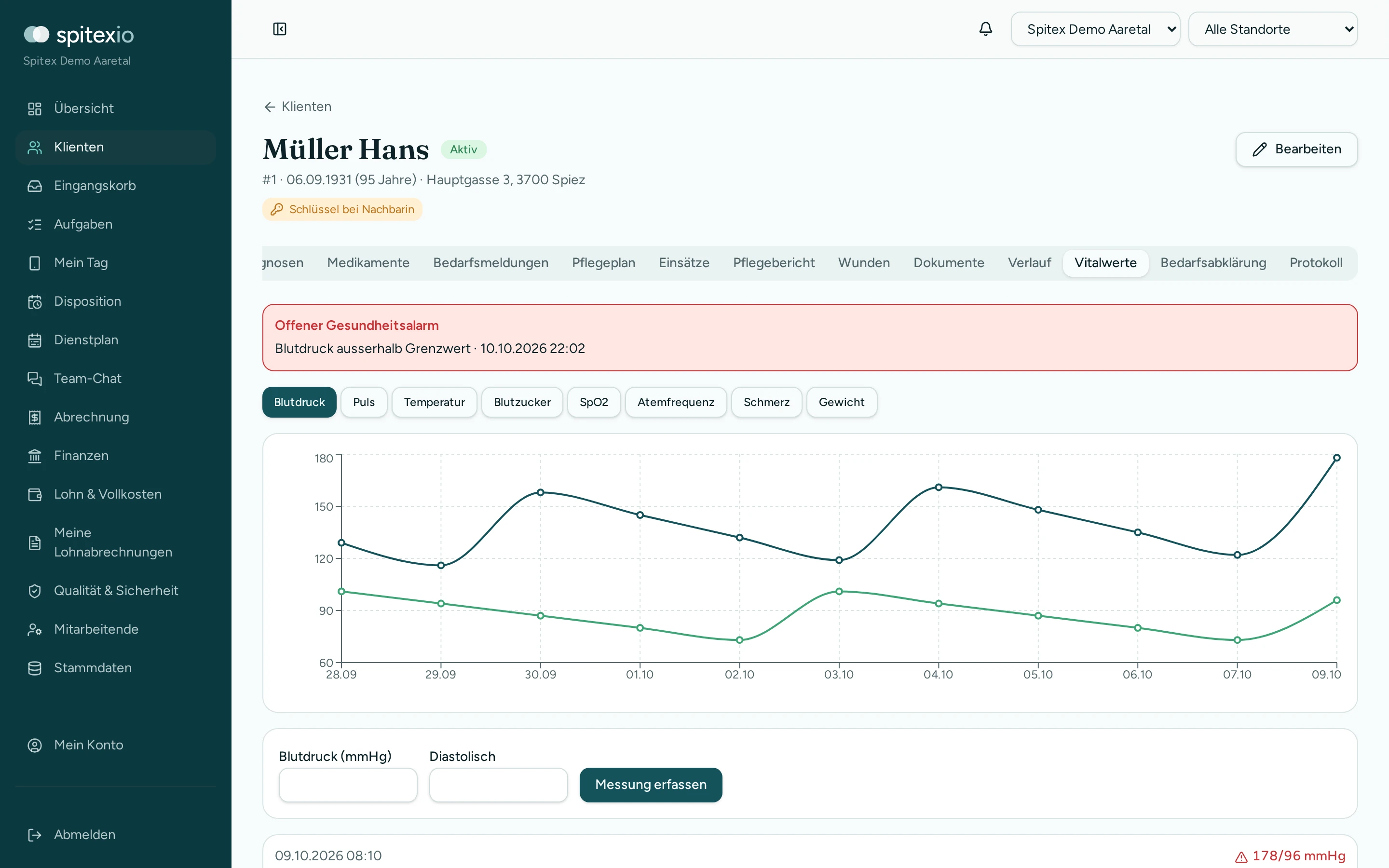Open notifications bell
The width and height of the screenshot is (1389, 868).
tap(985, 29)
